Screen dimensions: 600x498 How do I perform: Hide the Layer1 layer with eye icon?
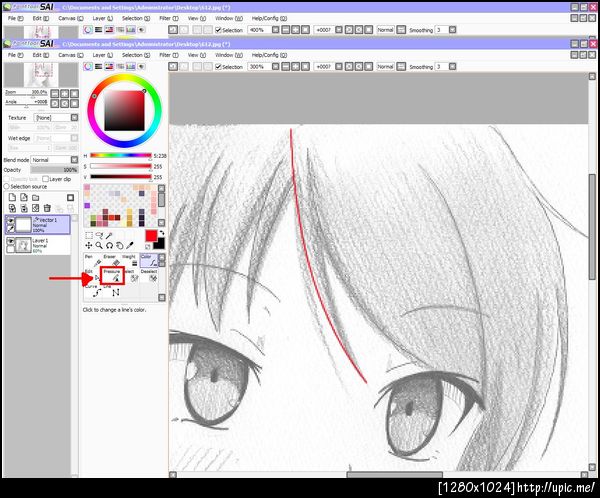(x=10, y=241)
